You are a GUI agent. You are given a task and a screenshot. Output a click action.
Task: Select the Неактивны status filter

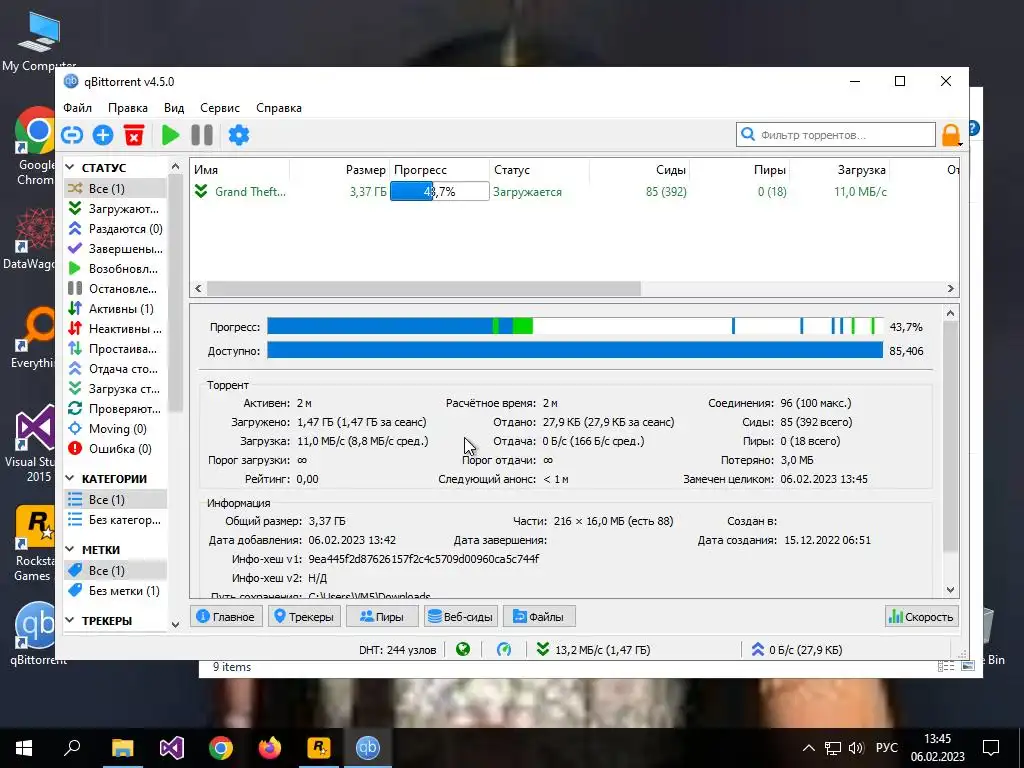[x=116, y=328]
